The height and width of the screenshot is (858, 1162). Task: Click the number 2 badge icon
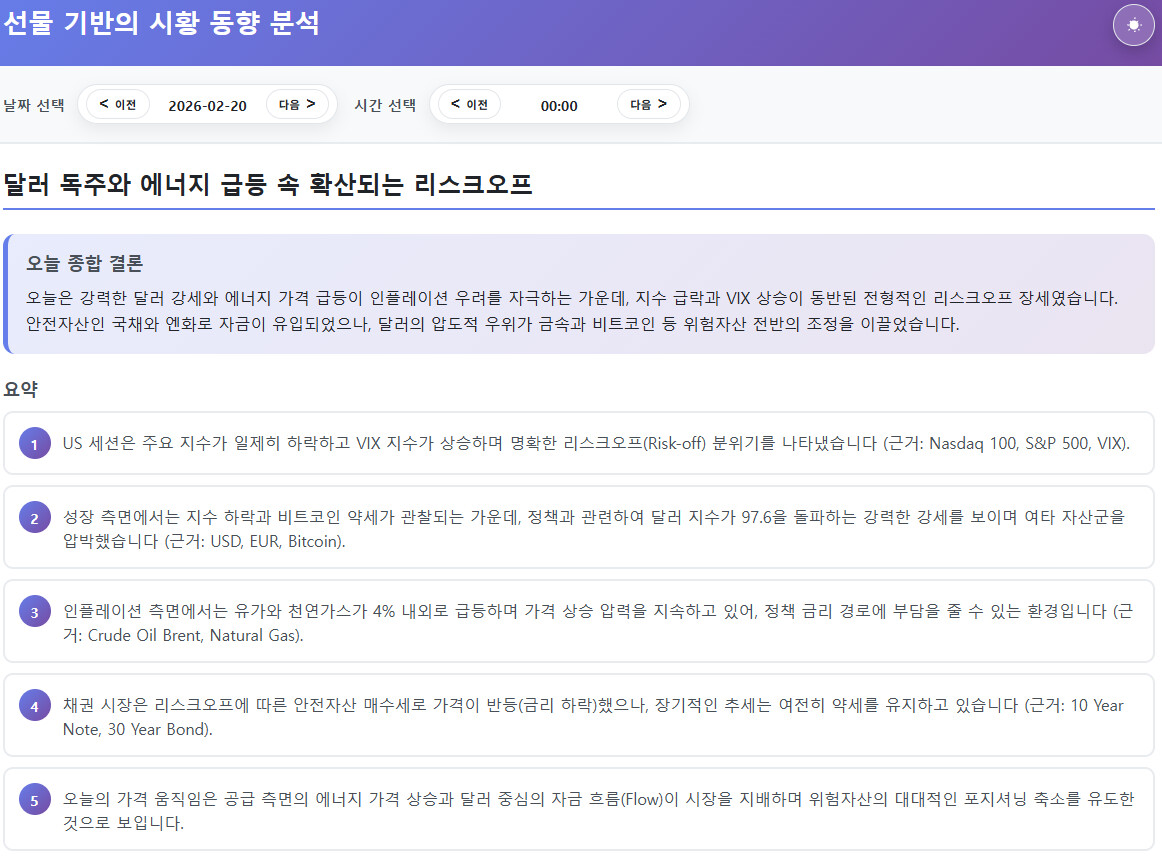pyautogui.click(x=34, y=518)
